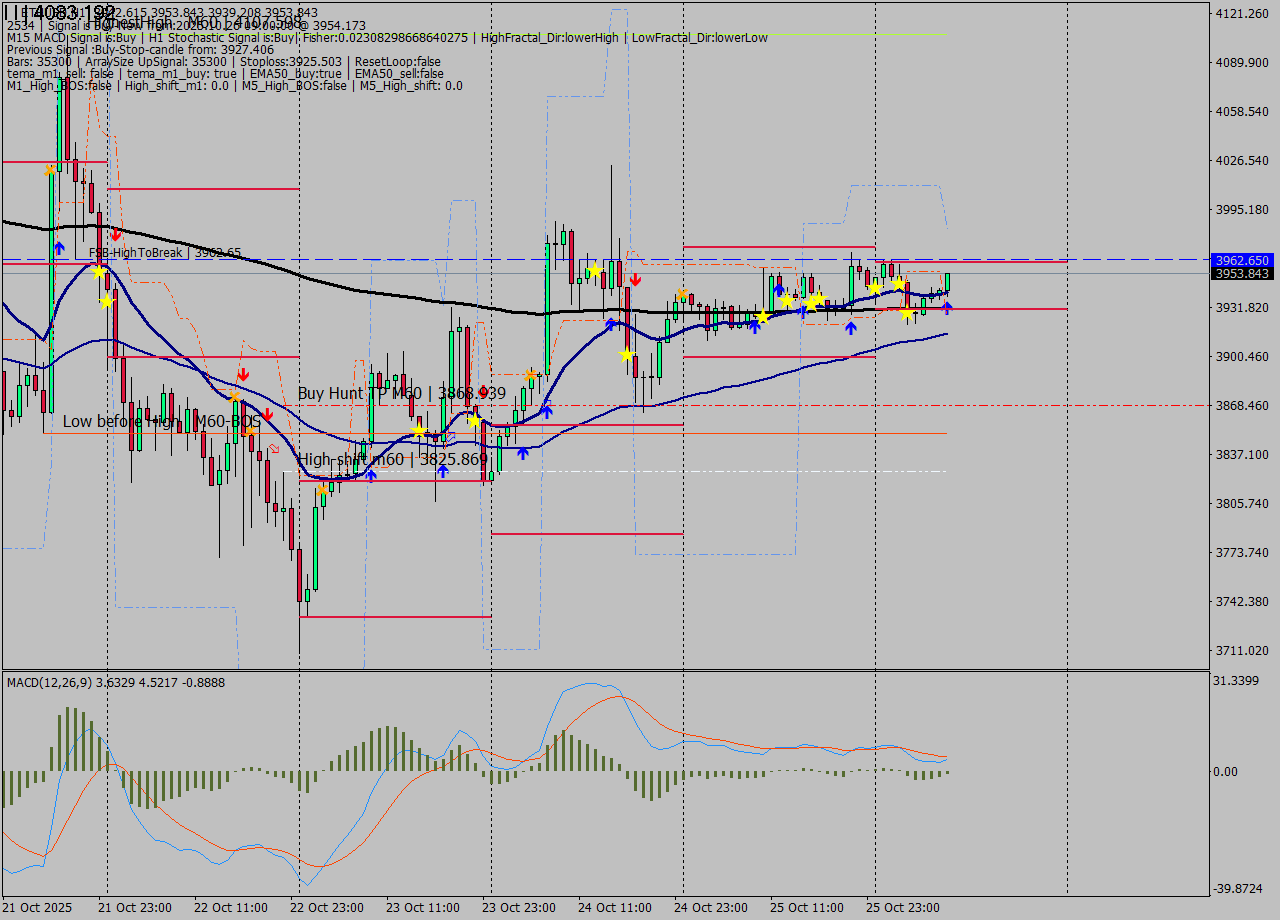
Task: Click the Buy Hunt TP M60 | 3868.939 label
Action: 400,393
